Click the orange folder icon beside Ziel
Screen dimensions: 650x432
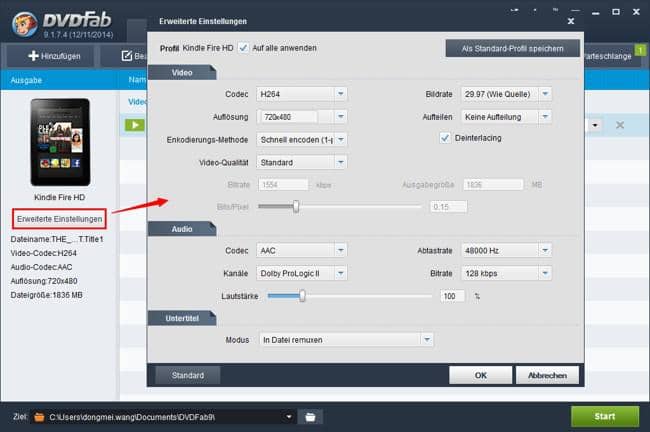(x=39, y=417)
